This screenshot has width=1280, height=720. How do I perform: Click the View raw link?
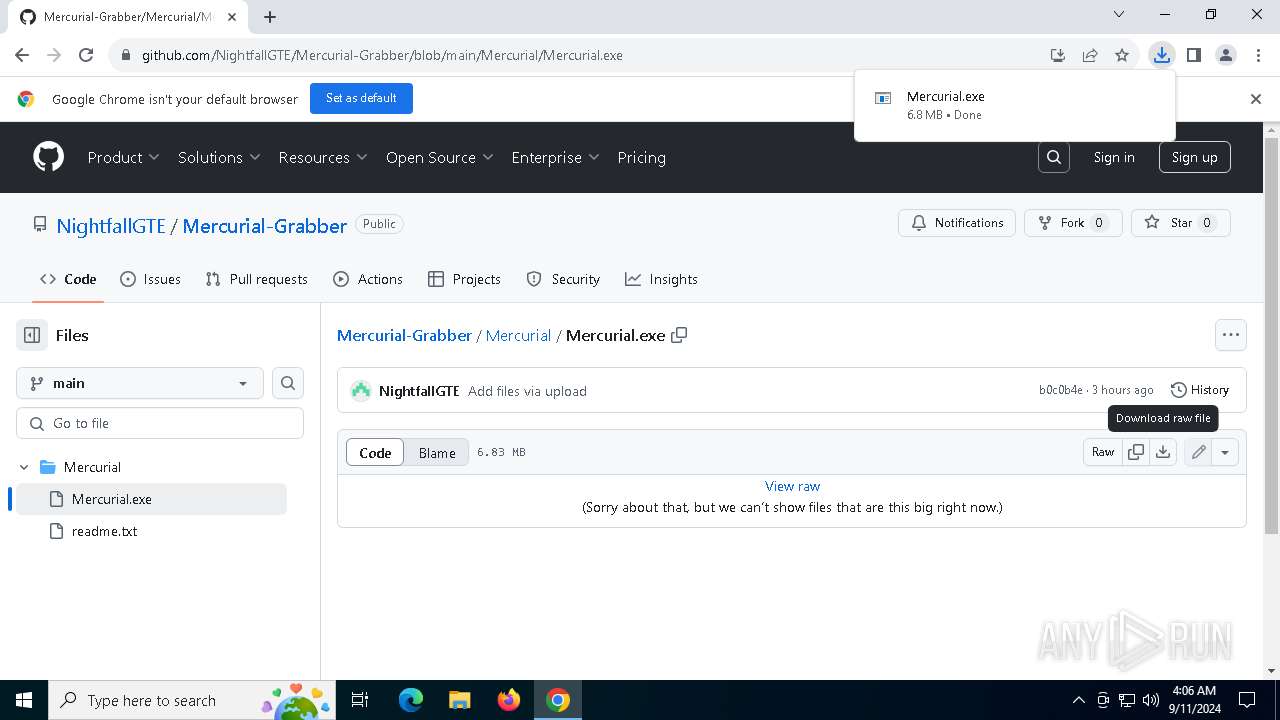[x=792, y=486]
